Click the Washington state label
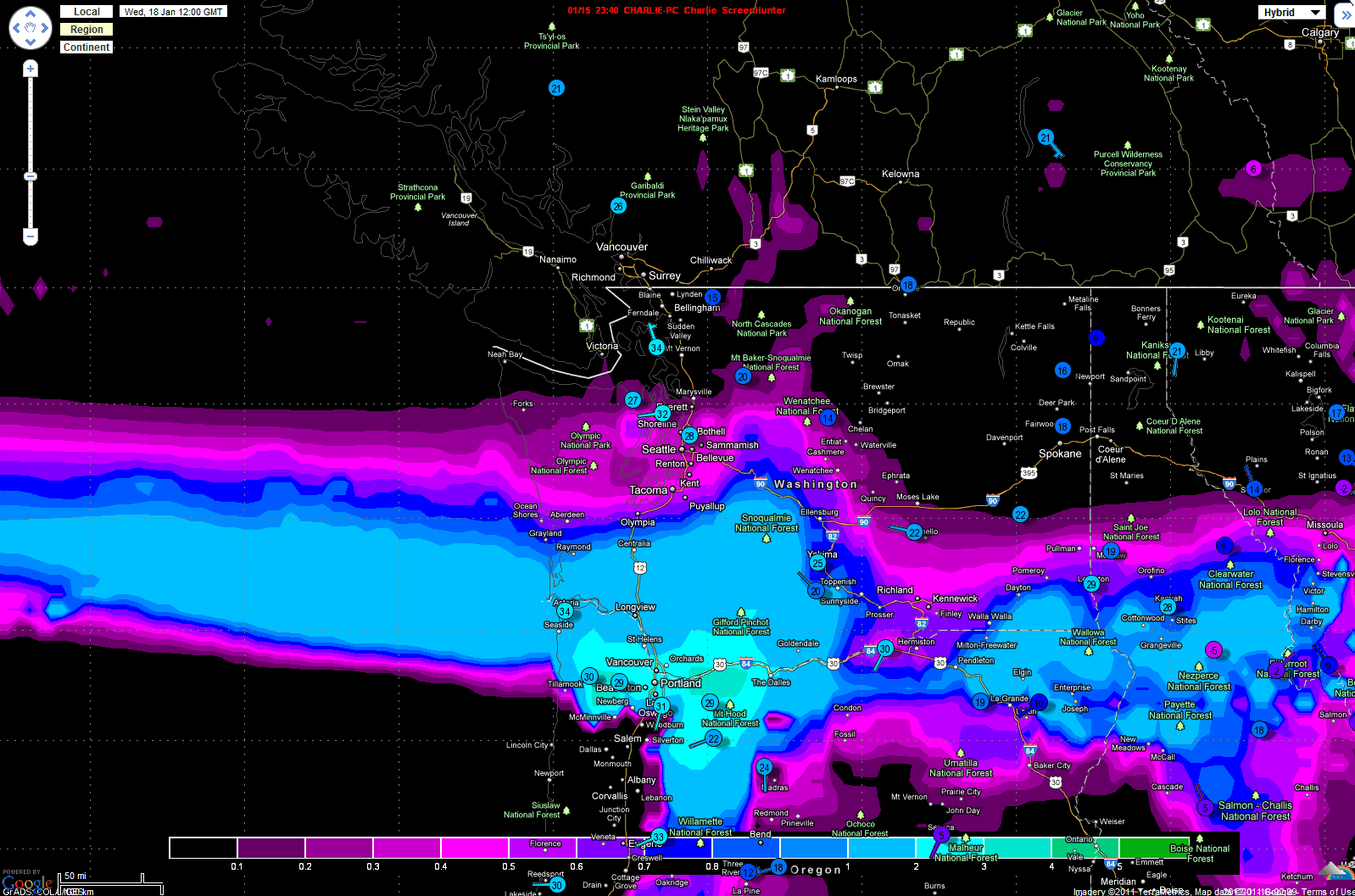The height and width of the screenshot is (896, 1355). tap(816, 484)
